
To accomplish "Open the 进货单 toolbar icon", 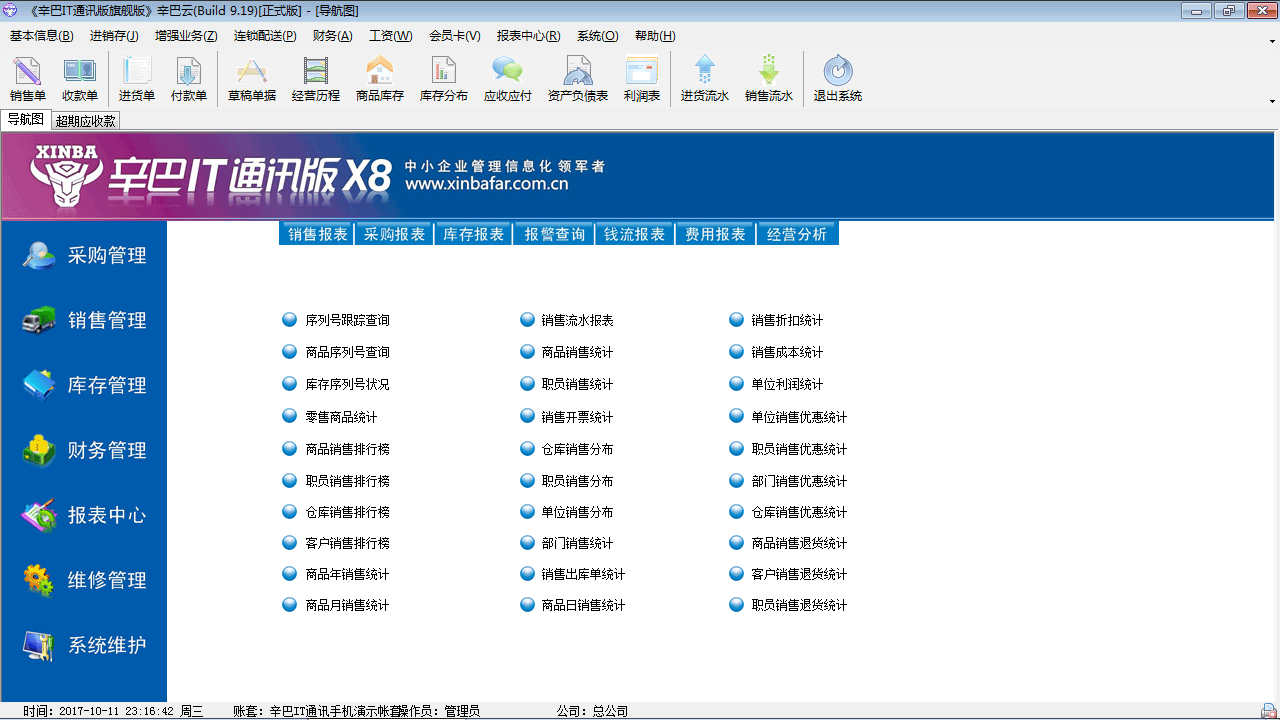I will pyautogui.click(x=137, y=79).
